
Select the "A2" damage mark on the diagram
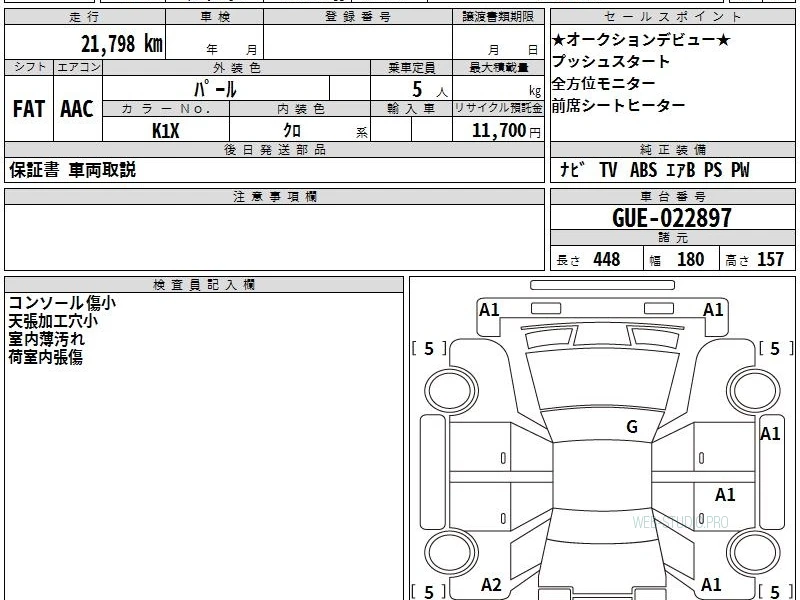(x=491, y=585)
